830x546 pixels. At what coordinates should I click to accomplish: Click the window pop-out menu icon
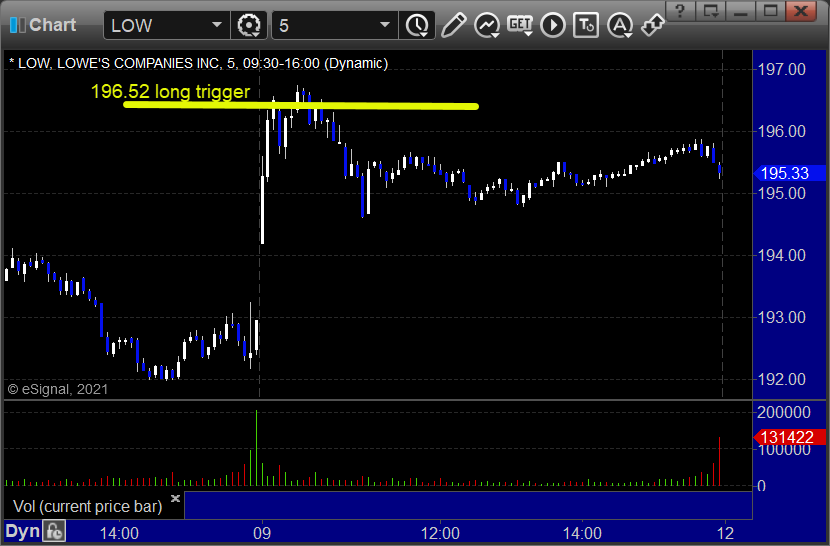click(710, 11)
